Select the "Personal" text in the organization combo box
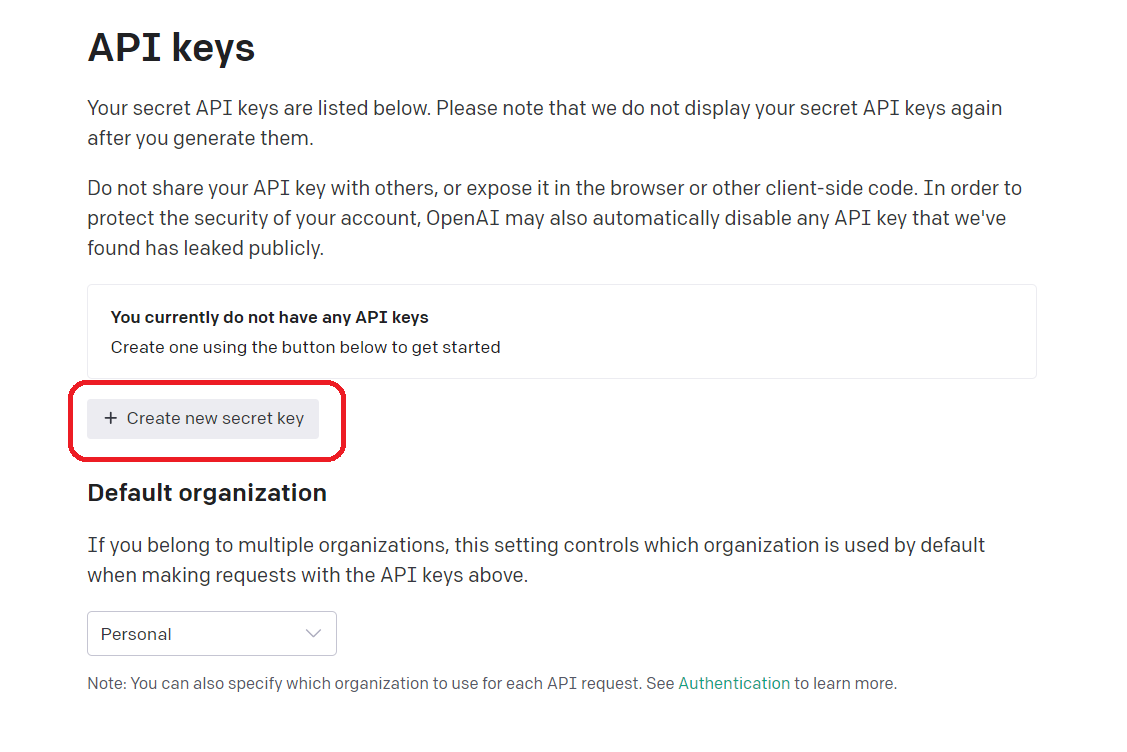Image resolution: width=1127 pixels, height=752 pixels. (136, 634)
